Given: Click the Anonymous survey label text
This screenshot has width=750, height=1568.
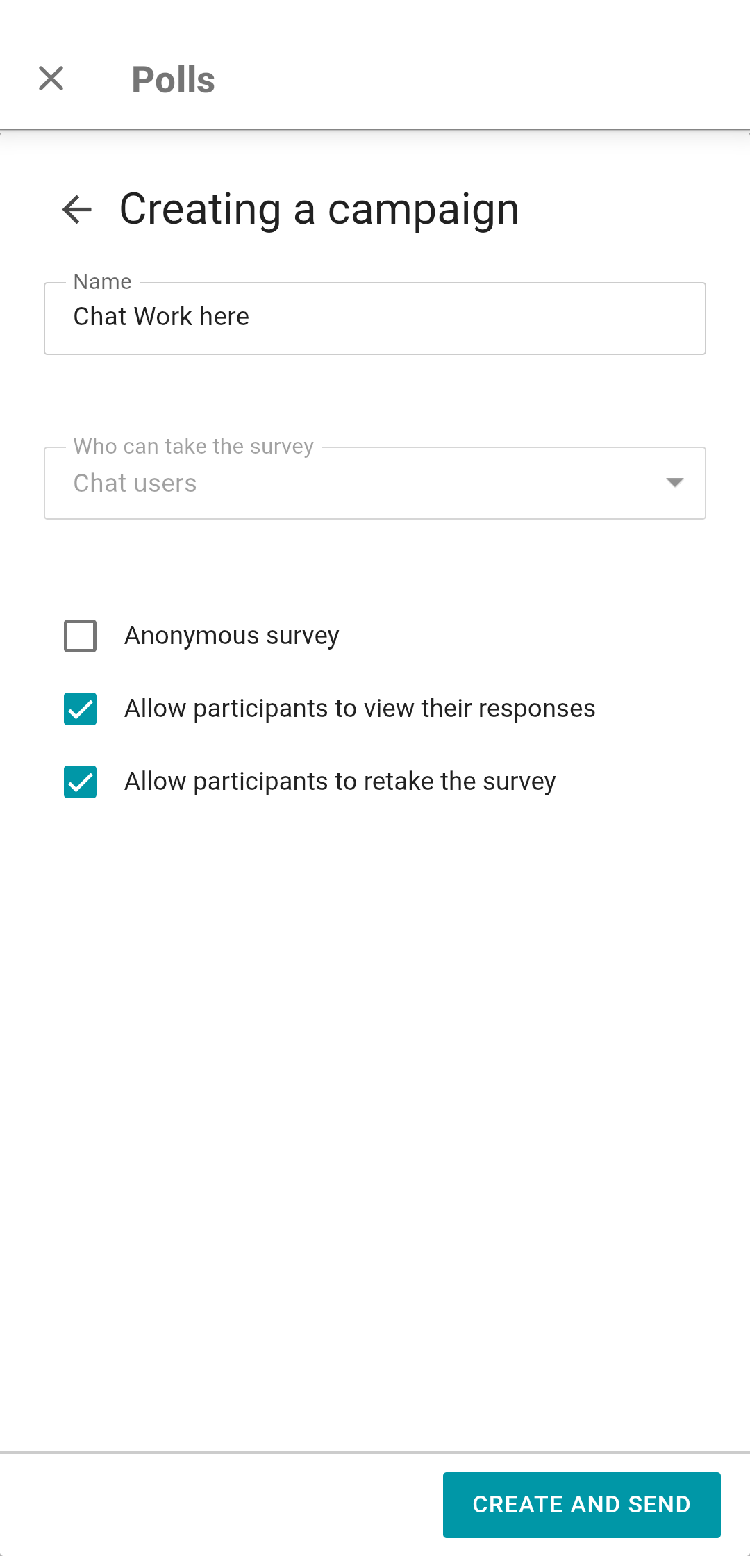Looking at the screenshot, I should coord(231,636).
